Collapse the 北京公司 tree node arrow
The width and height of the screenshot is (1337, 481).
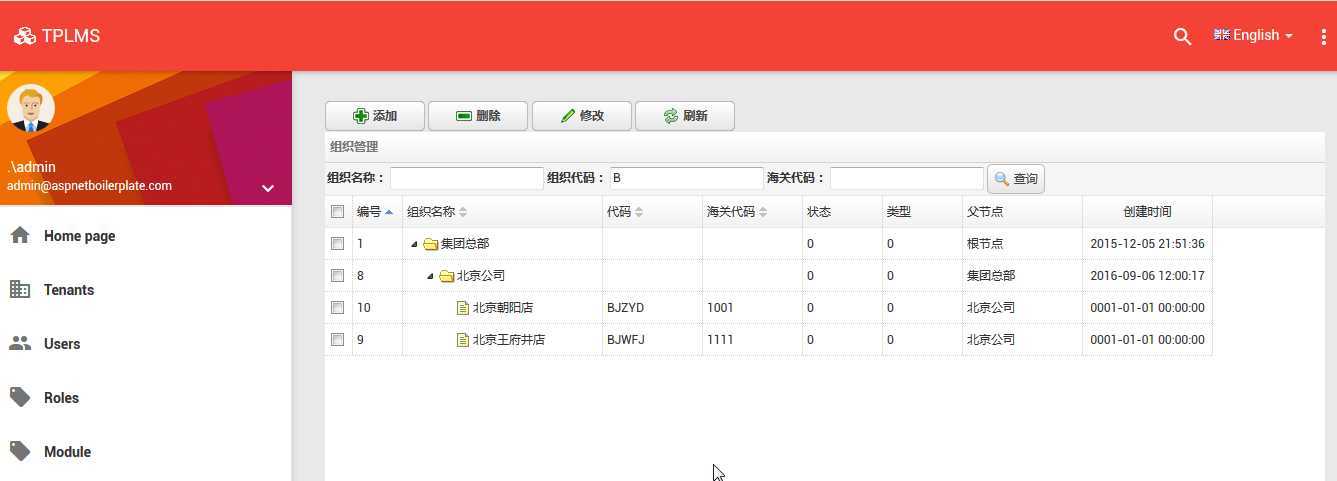click(430, 276)
